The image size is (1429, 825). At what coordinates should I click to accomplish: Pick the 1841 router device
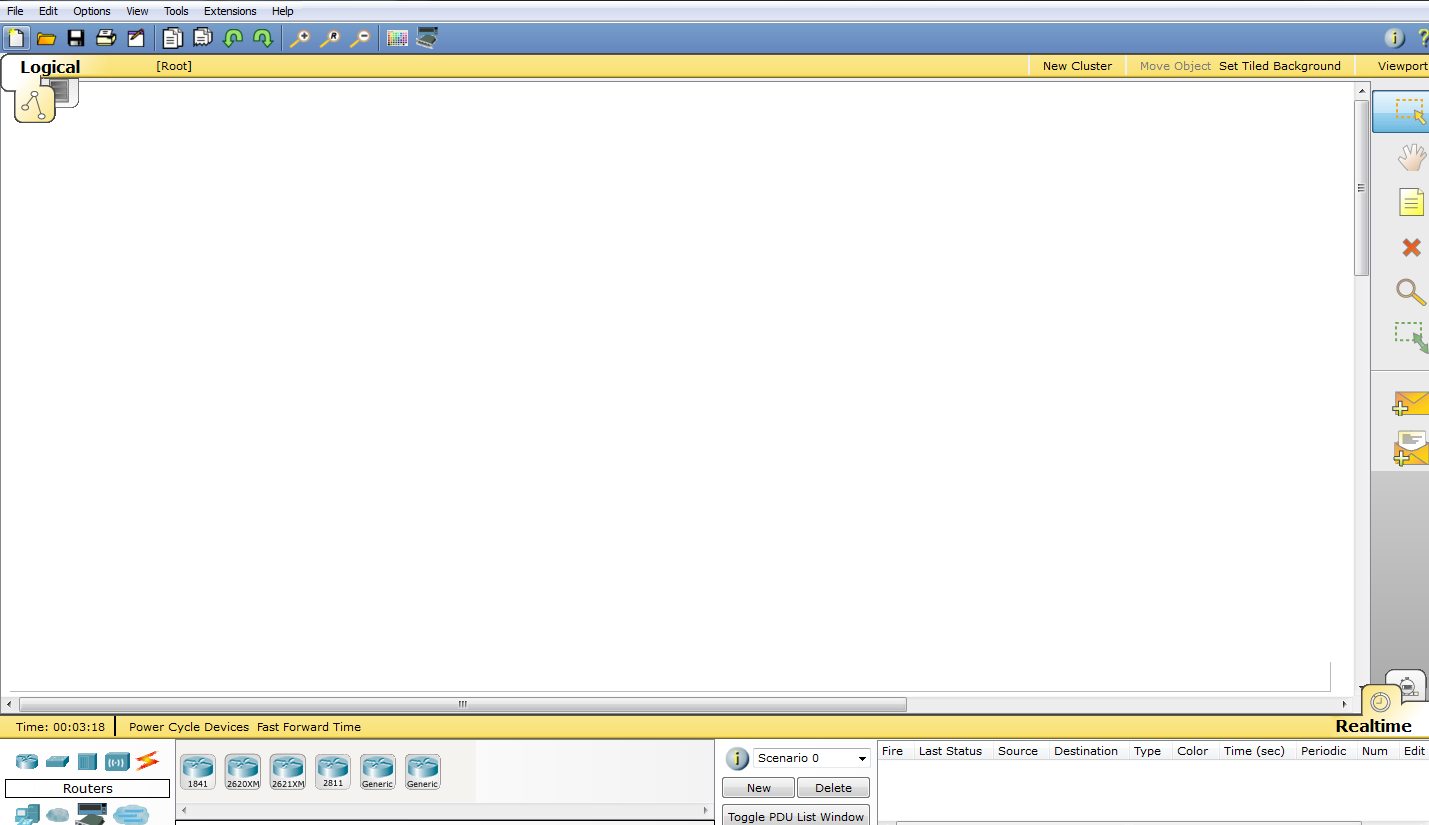pyautogui.click(x=197, y=770)
